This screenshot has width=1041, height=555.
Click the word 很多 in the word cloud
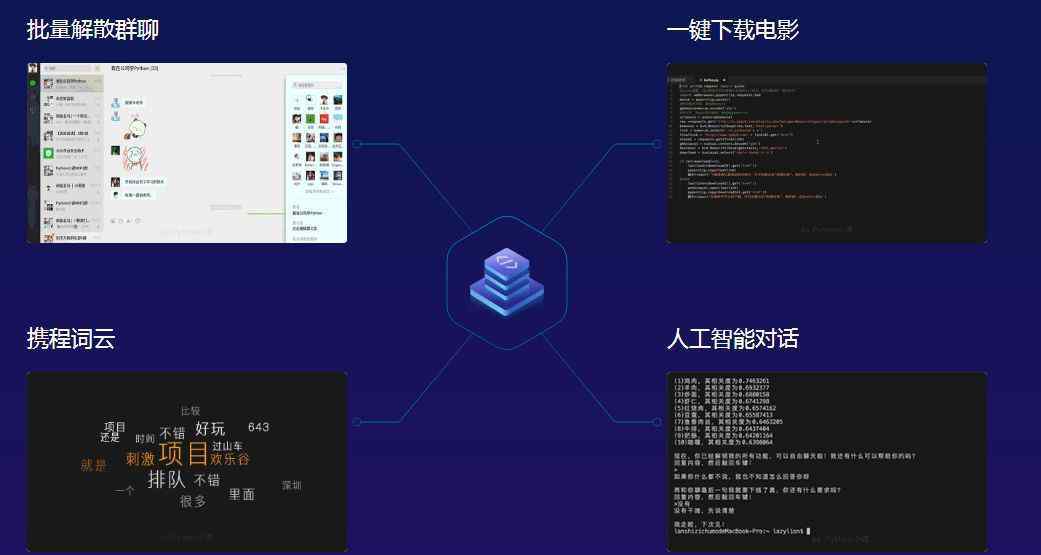click(193, 502)
